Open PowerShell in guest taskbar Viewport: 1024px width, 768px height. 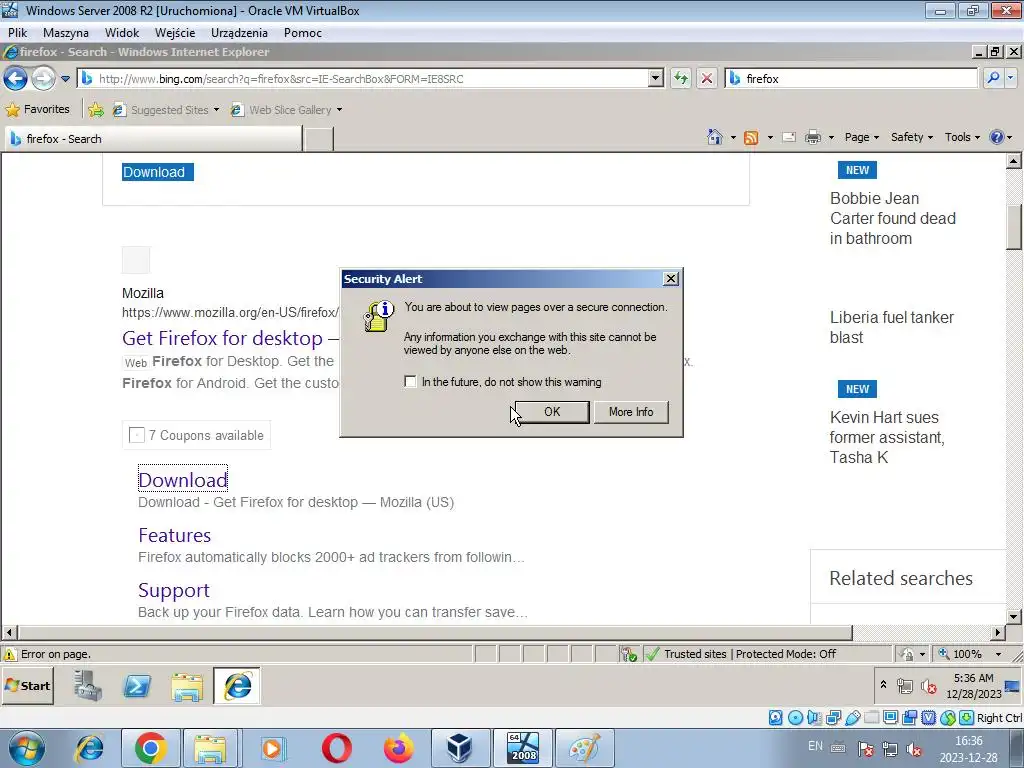[137, 686]
